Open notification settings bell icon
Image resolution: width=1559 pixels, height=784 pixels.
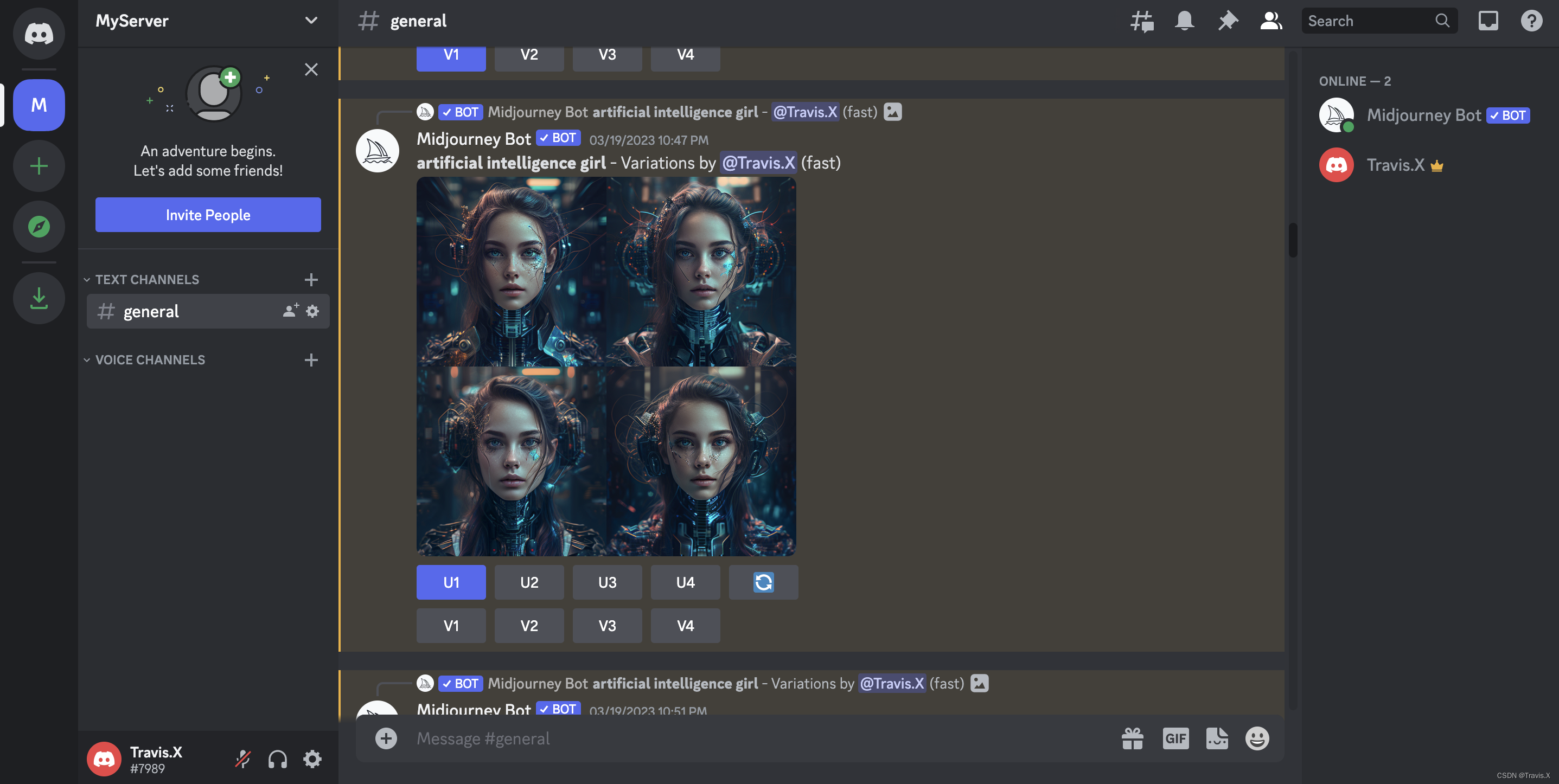coord(1184,21)
